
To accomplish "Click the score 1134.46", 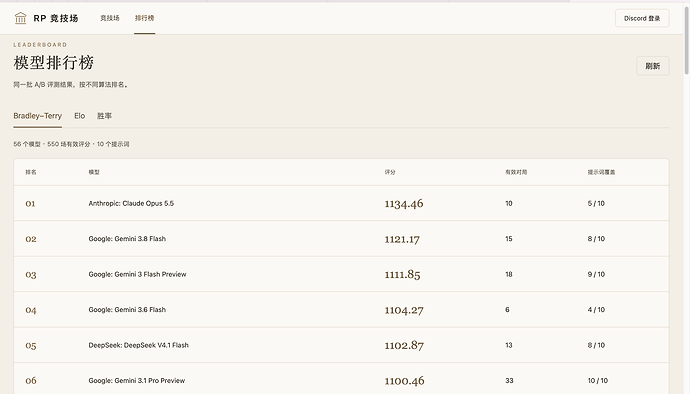I will coord(404,203).
